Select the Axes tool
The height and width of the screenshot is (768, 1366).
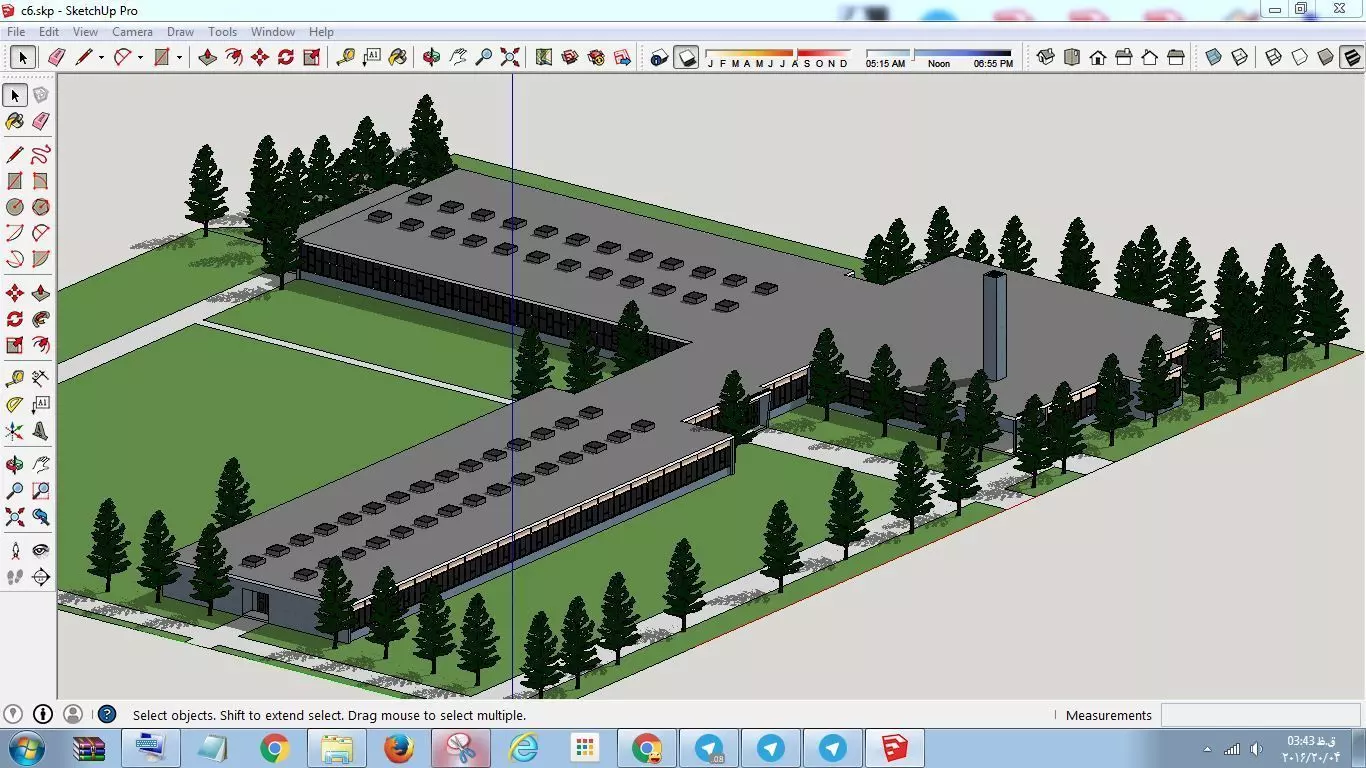coord(15,431)
